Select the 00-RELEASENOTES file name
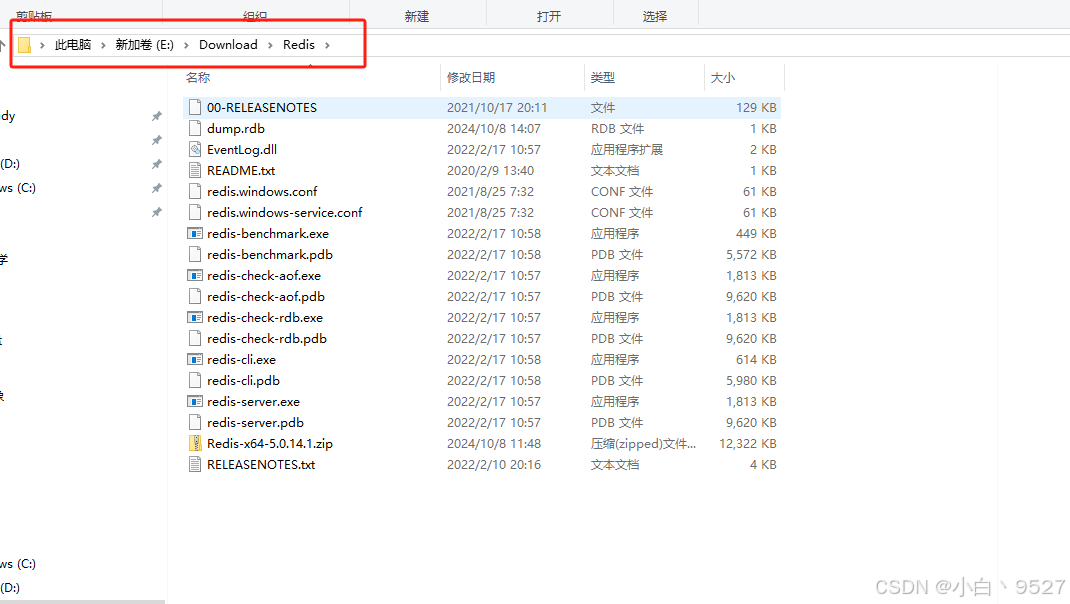1070x604 pixels. 262,107
